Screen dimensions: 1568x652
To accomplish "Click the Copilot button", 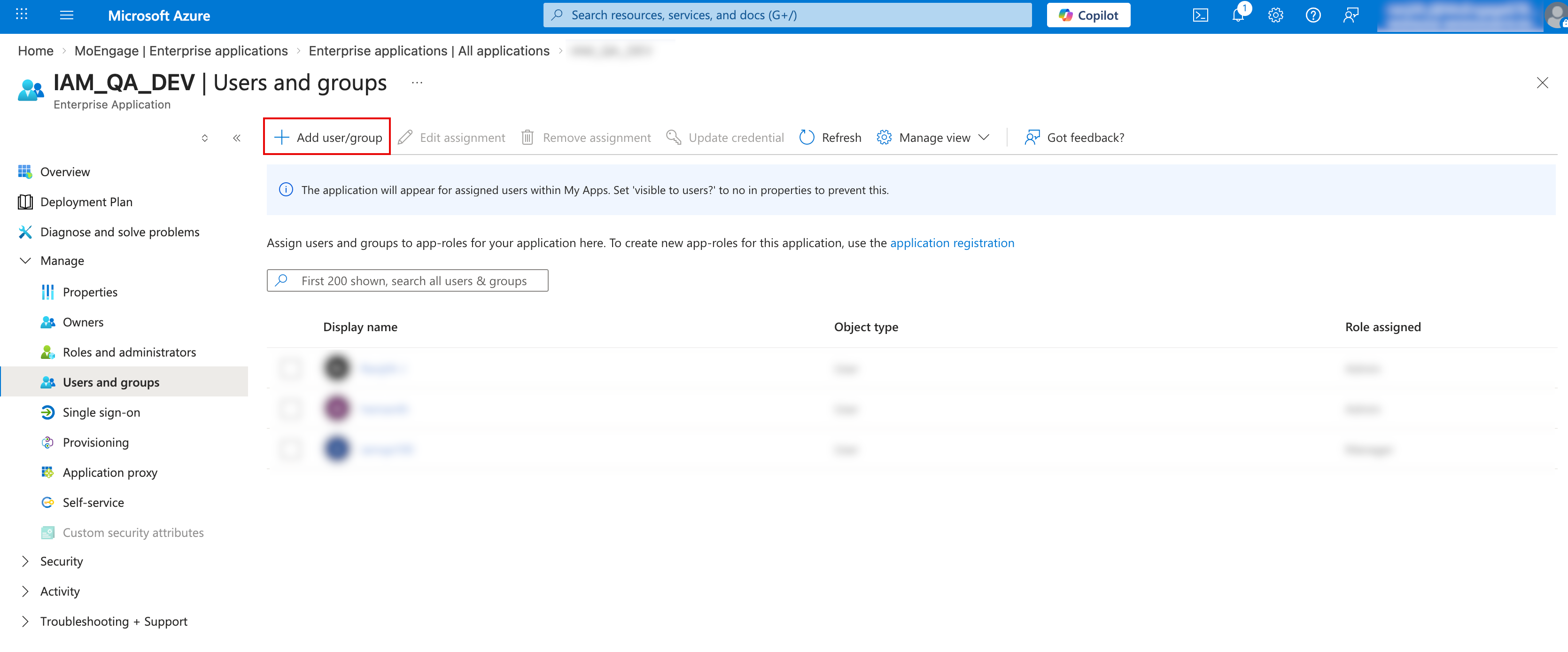I will [1088, 15].
